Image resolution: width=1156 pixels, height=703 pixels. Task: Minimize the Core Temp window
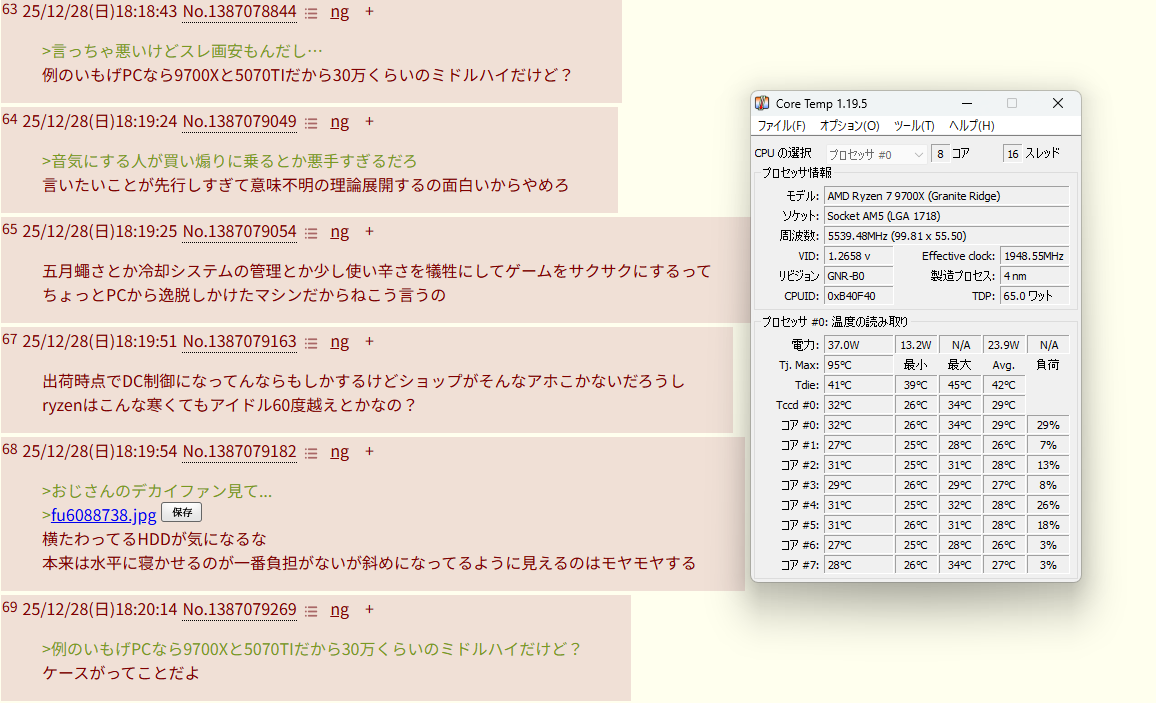click(x=966, y=103)
